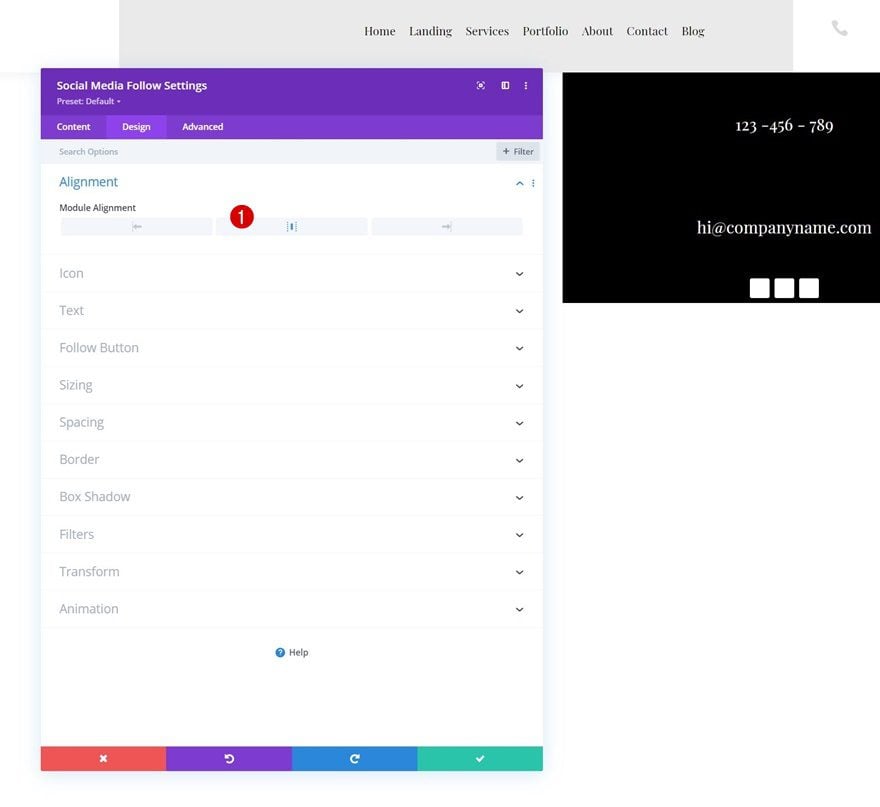Discard changes with the red X button
The width and height of the screenshot is (880, 807).
pos(103,758)
